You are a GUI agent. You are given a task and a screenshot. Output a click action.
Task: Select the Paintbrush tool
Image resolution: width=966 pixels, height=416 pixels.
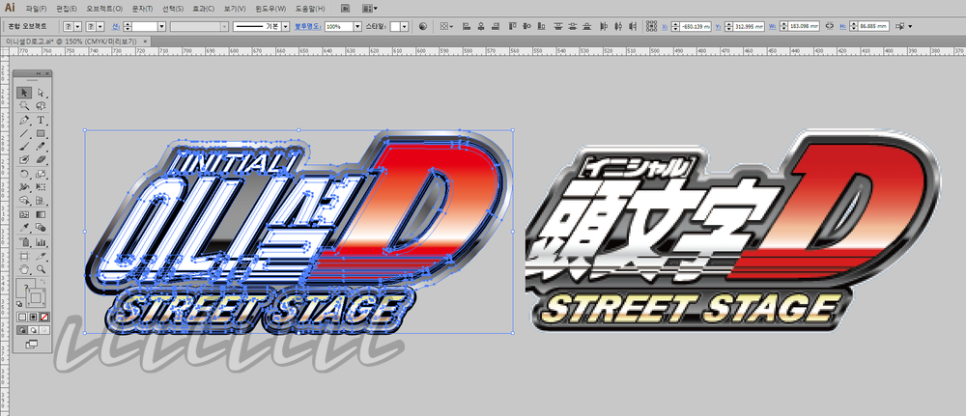click(x=23, y=147)
